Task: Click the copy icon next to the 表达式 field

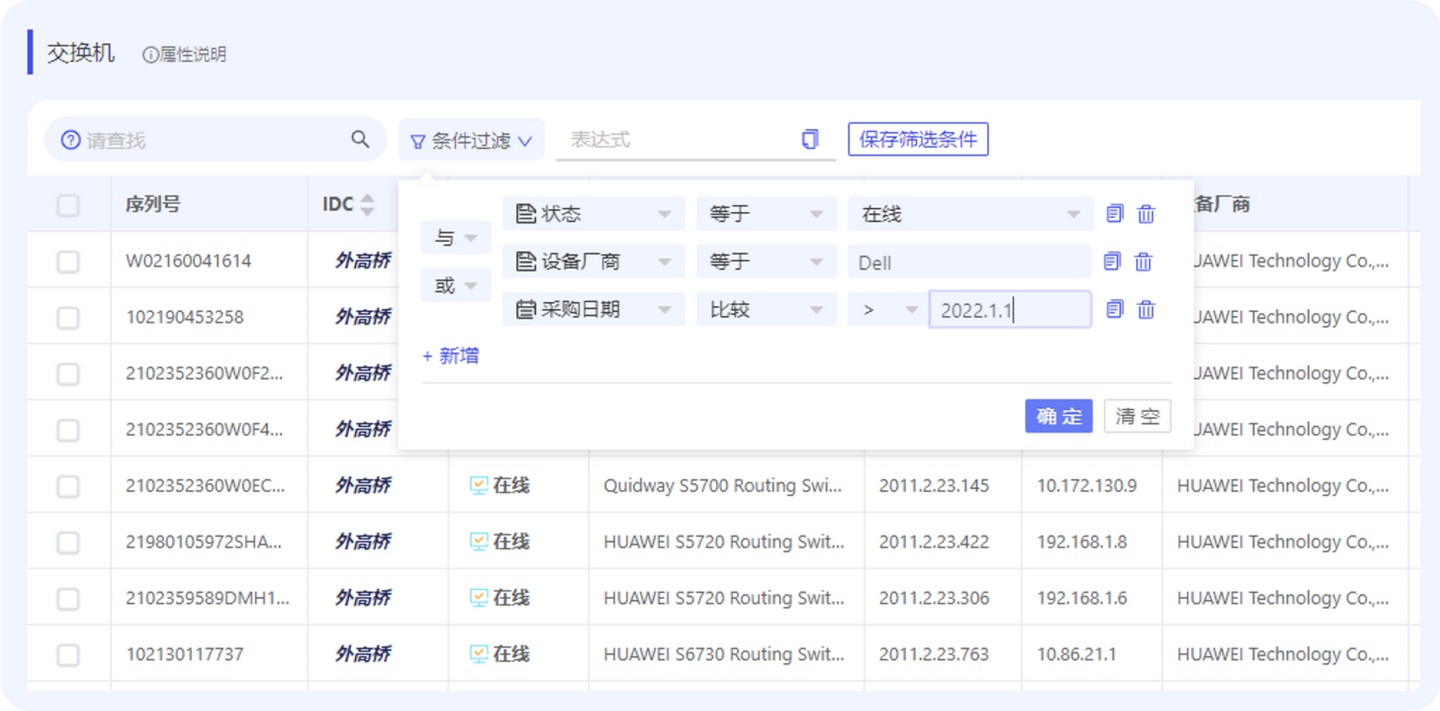Action: coord(810,139)
